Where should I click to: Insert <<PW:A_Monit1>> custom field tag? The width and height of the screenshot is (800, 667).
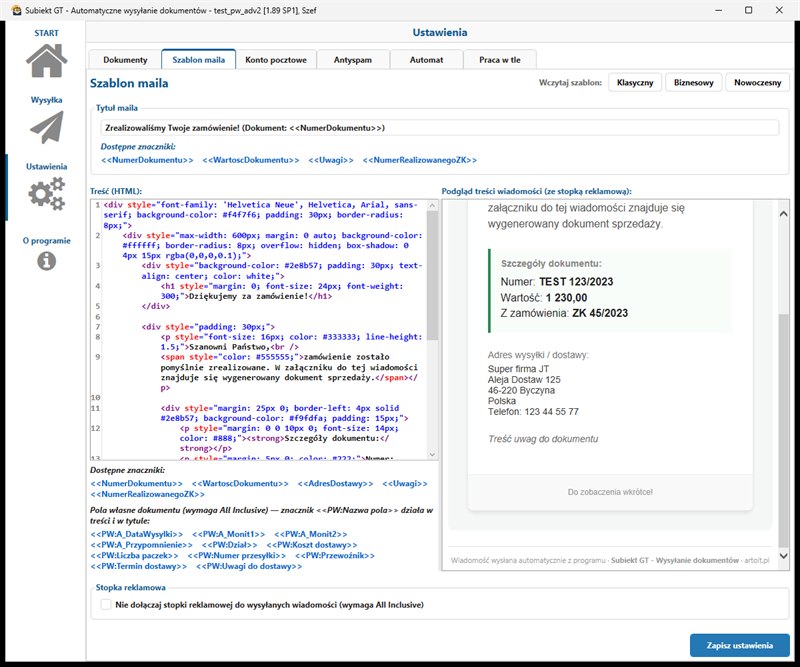pos(229,534)
